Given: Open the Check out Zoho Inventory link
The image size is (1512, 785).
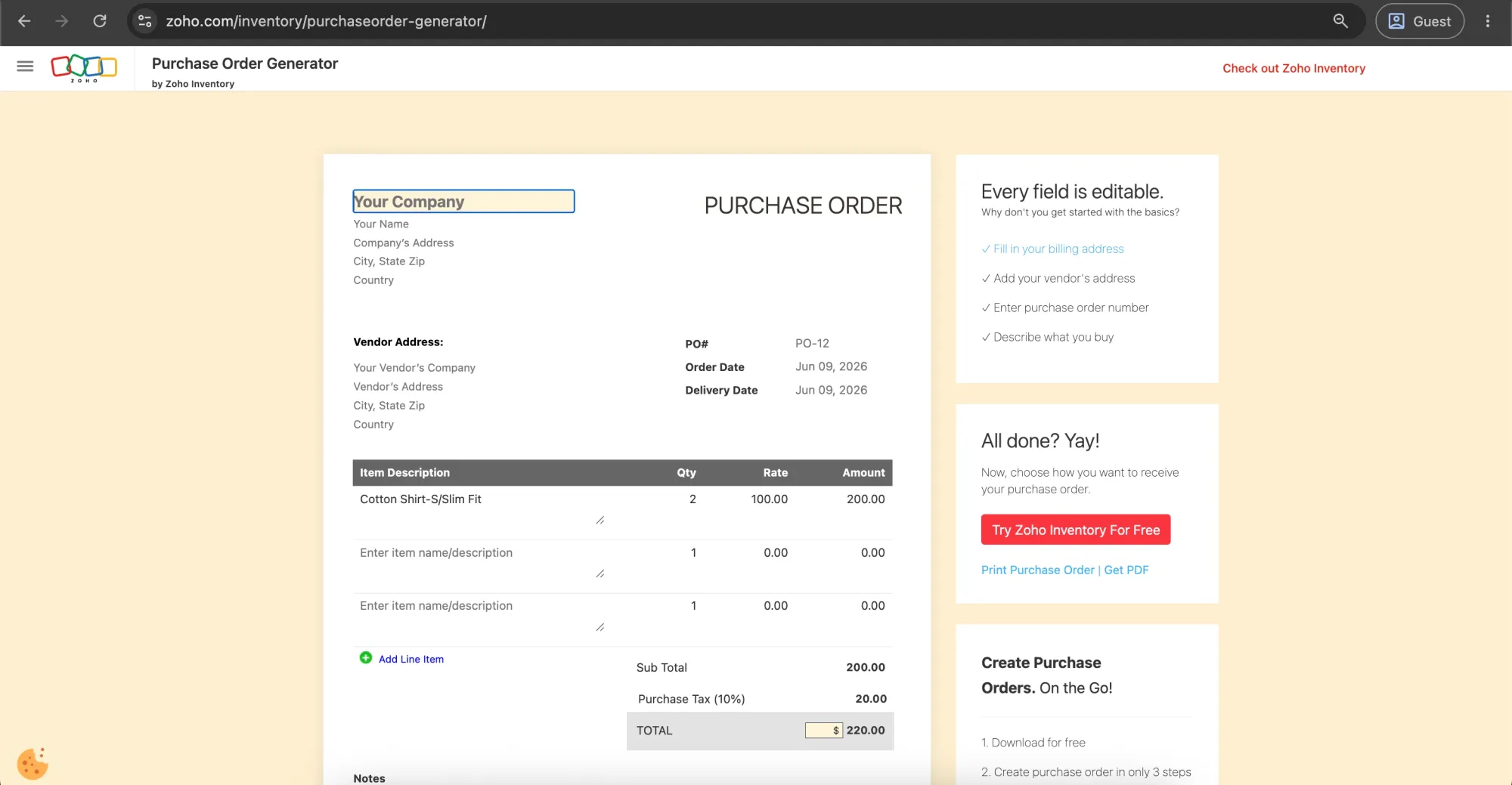Looking at the screenshot, I should (x=1294, y=68).
